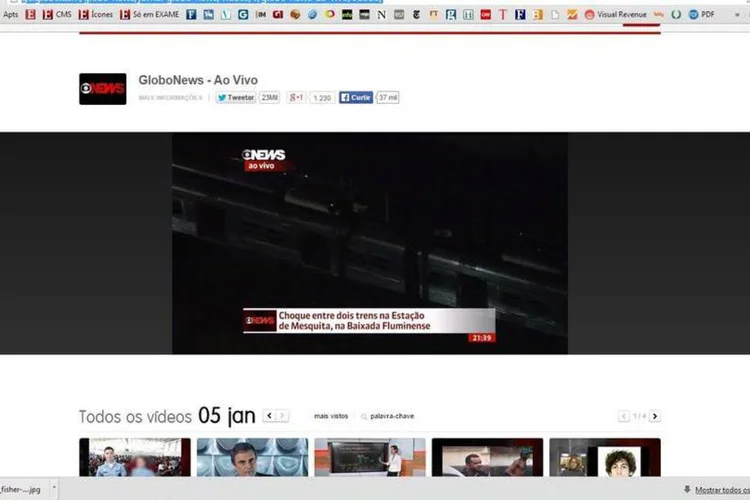The image size is (750, 500).
Task: Click the 37 mil likes count
Action: coord(388,98)
